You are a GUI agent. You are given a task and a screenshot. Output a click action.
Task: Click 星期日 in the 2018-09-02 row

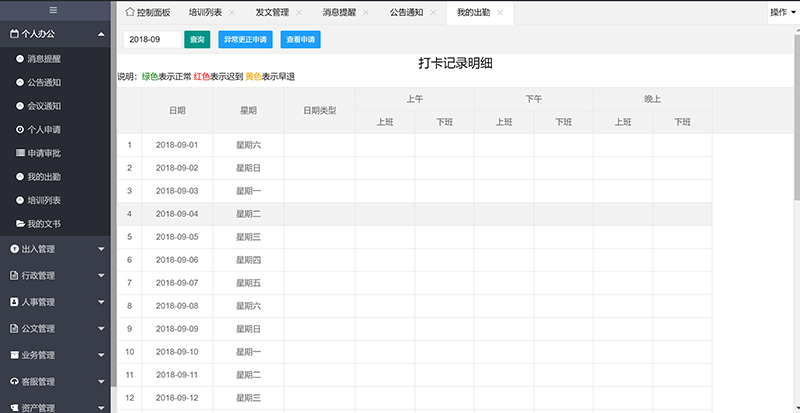tap(248, 168)
